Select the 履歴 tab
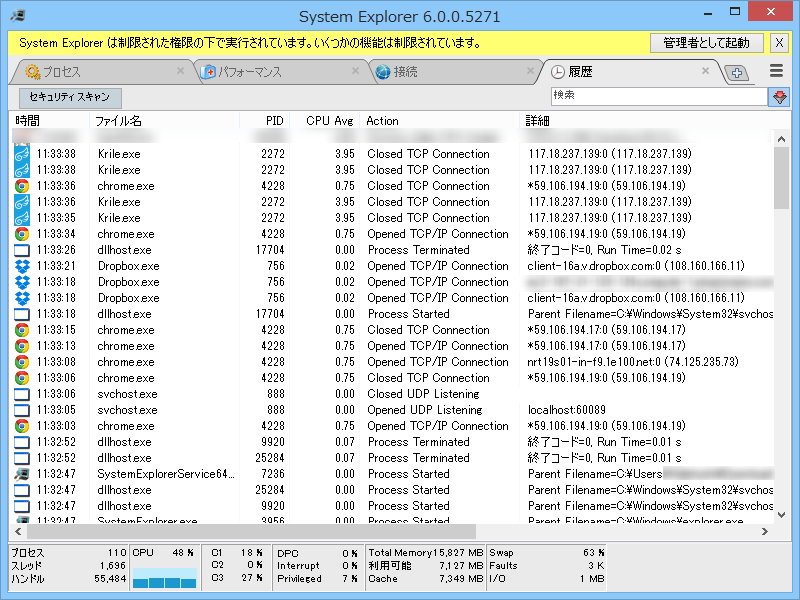The width and height of the screenshot is (800, 600). (x=630, y=72)
